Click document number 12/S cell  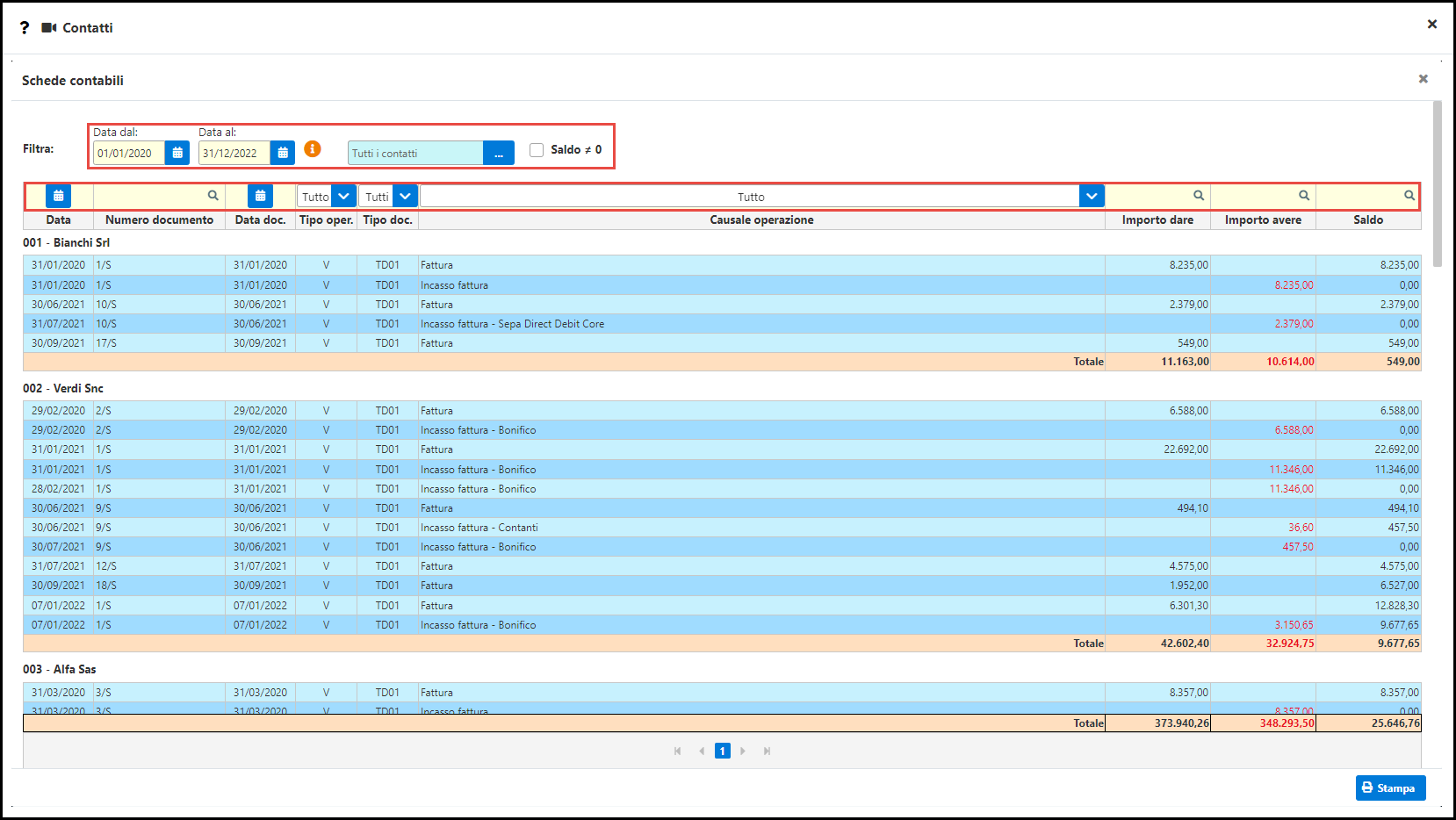(x=159, y=566)
